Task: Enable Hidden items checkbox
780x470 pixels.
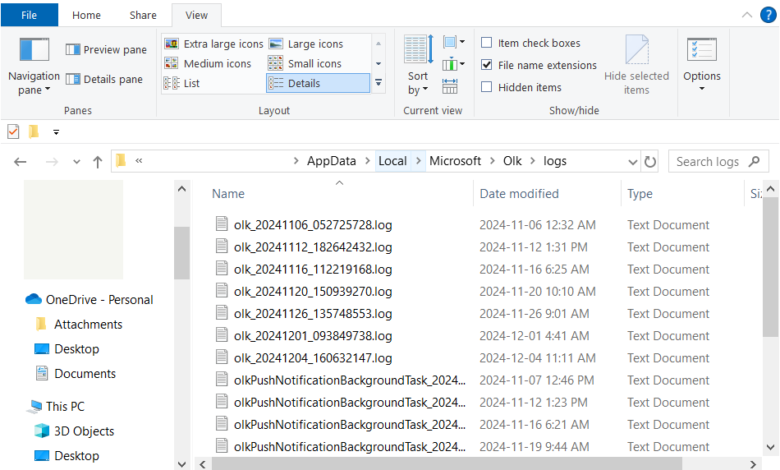Action: pos(487,87)
